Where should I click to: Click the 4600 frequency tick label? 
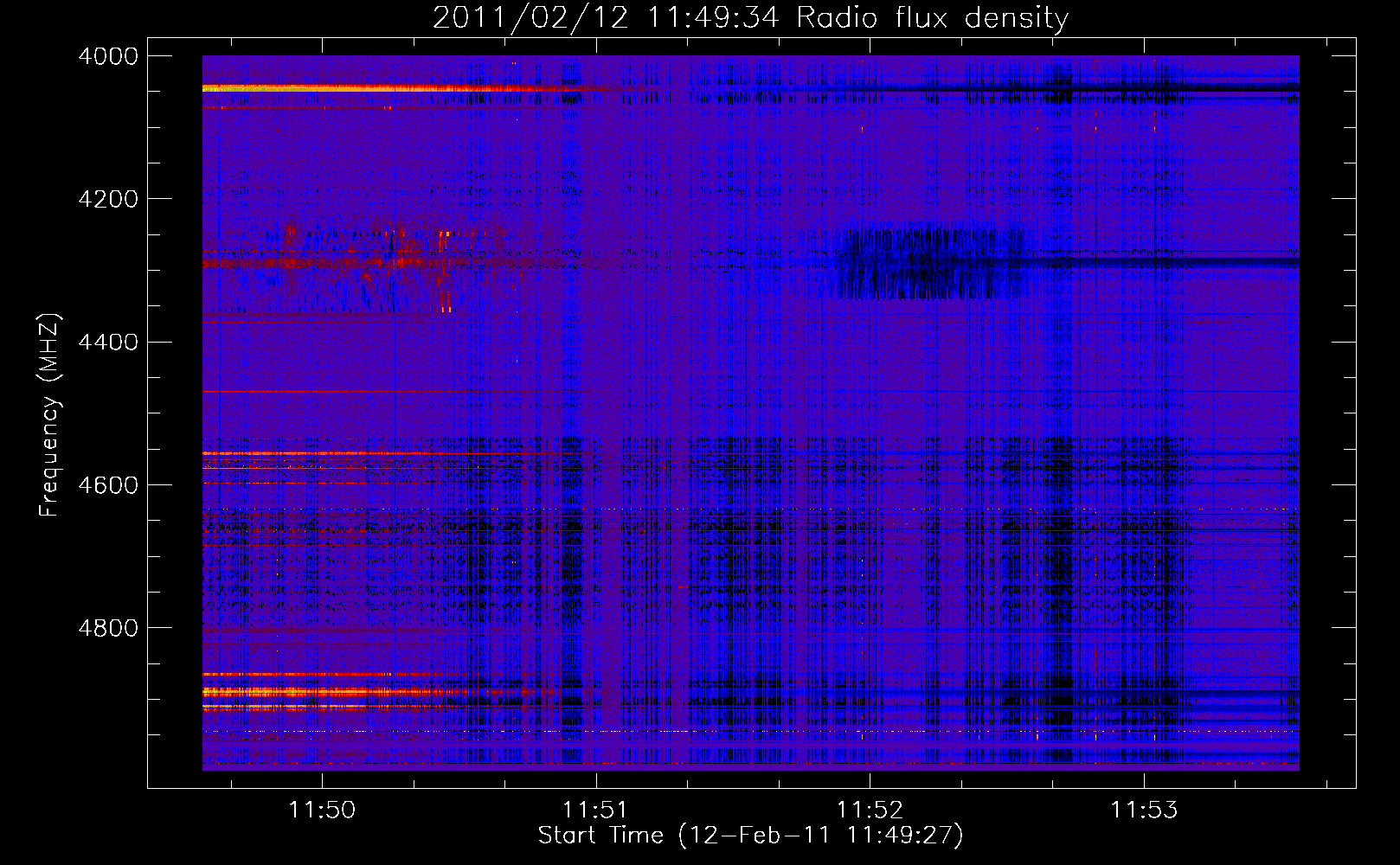(107, 484)
